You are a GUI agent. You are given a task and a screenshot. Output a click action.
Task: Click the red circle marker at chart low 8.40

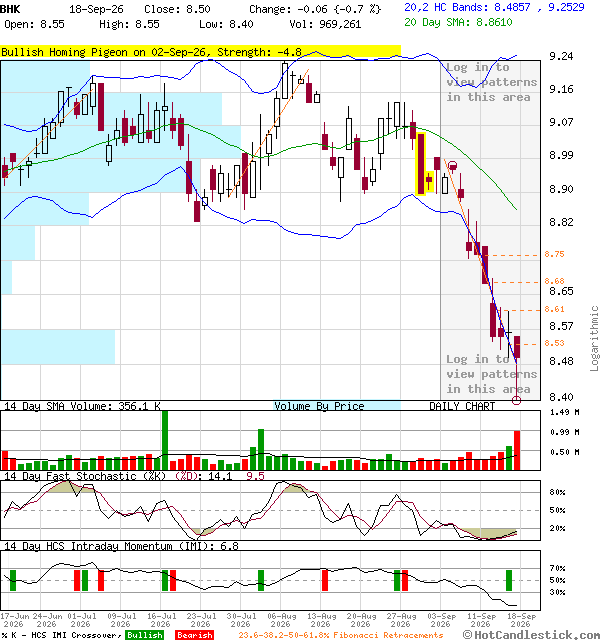516,400
